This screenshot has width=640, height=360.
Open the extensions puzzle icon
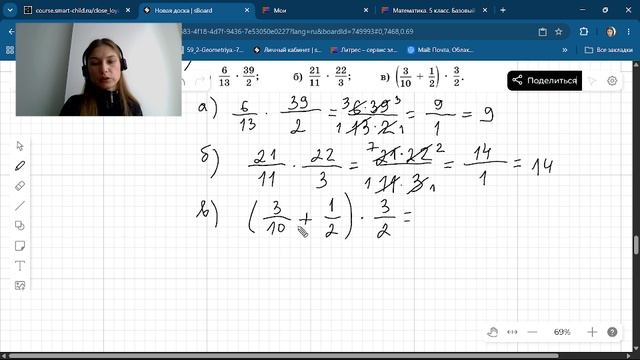[584, 31]
